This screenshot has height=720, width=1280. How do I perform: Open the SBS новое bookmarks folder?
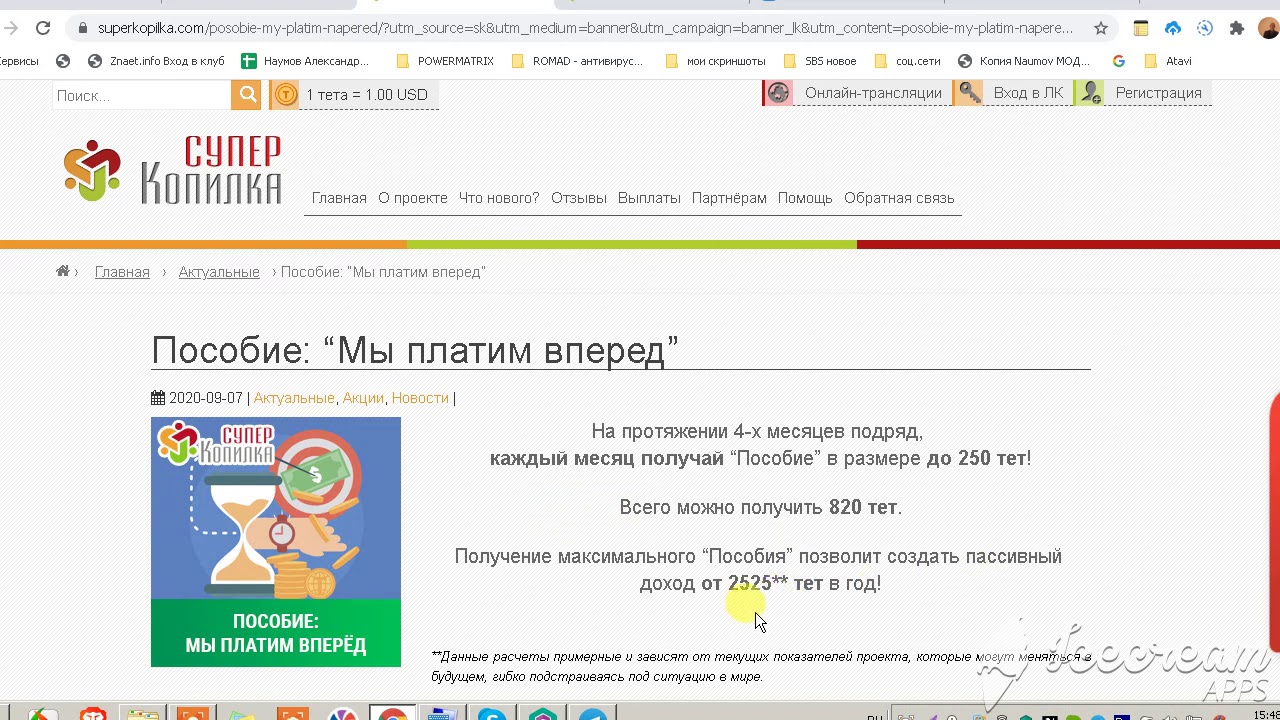[x=820, y=61]
